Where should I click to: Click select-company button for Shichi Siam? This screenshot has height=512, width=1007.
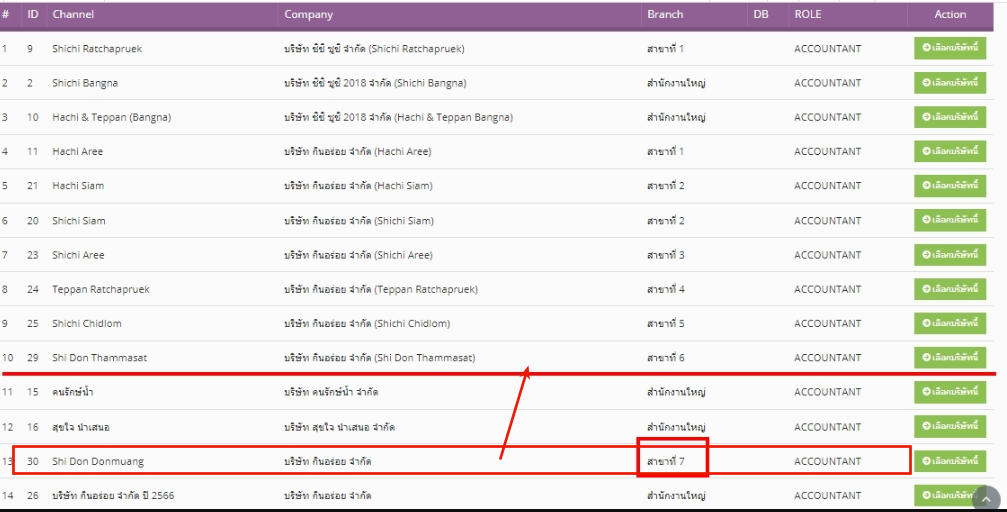click(x=950, y=220)
